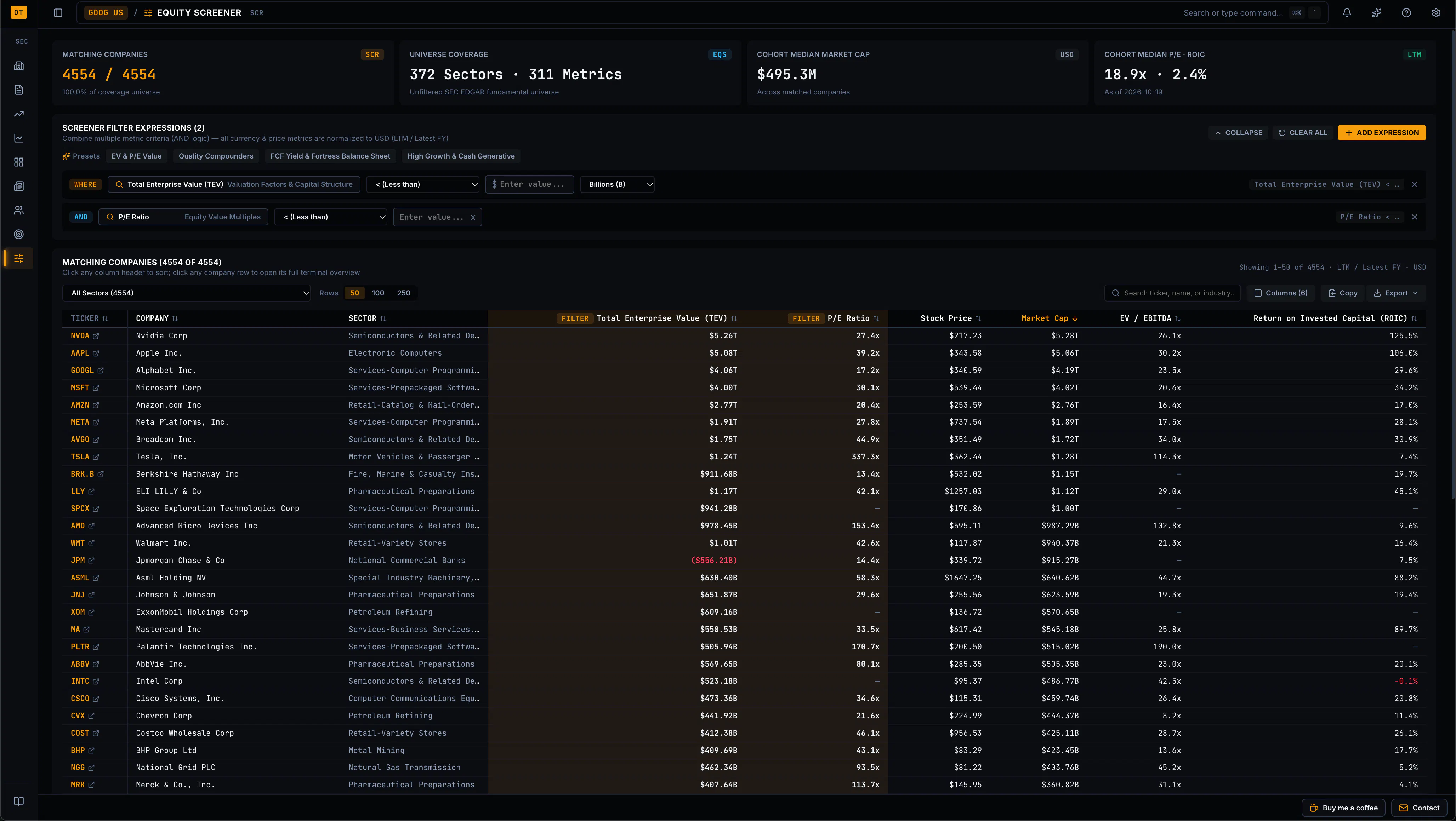The width and height of the screenshot is (1456, 821).
Task: Open TEV comparison operator Less than dropdown
Action: (x=423, y=185)
